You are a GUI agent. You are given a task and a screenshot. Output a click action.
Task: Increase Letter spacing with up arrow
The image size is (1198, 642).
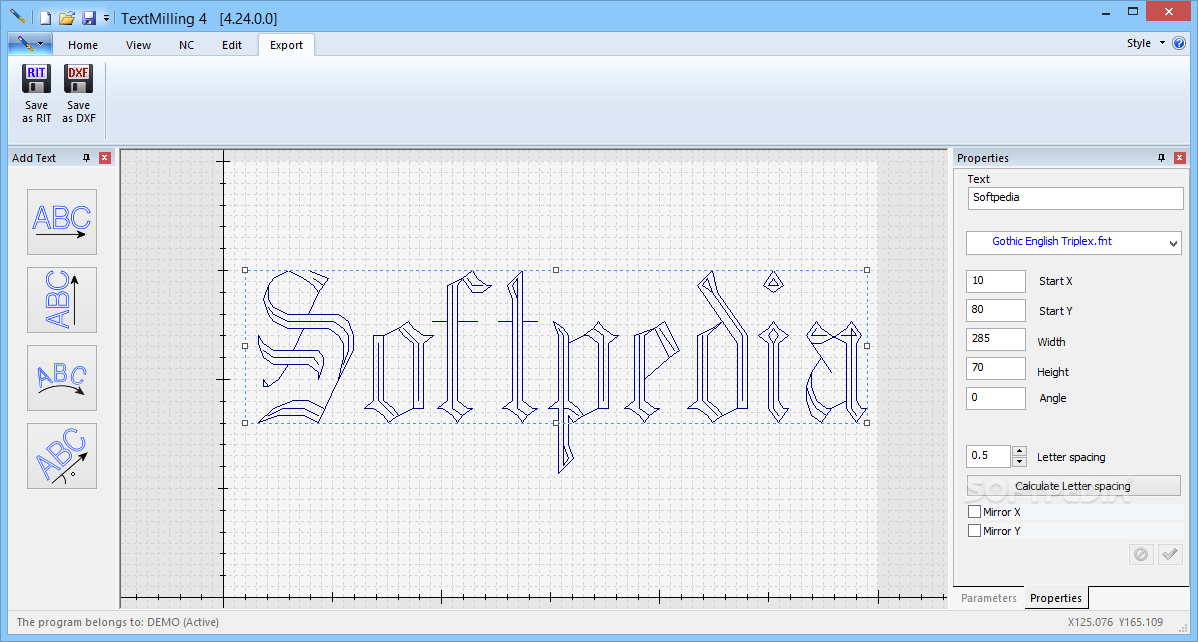[1019, 452]
